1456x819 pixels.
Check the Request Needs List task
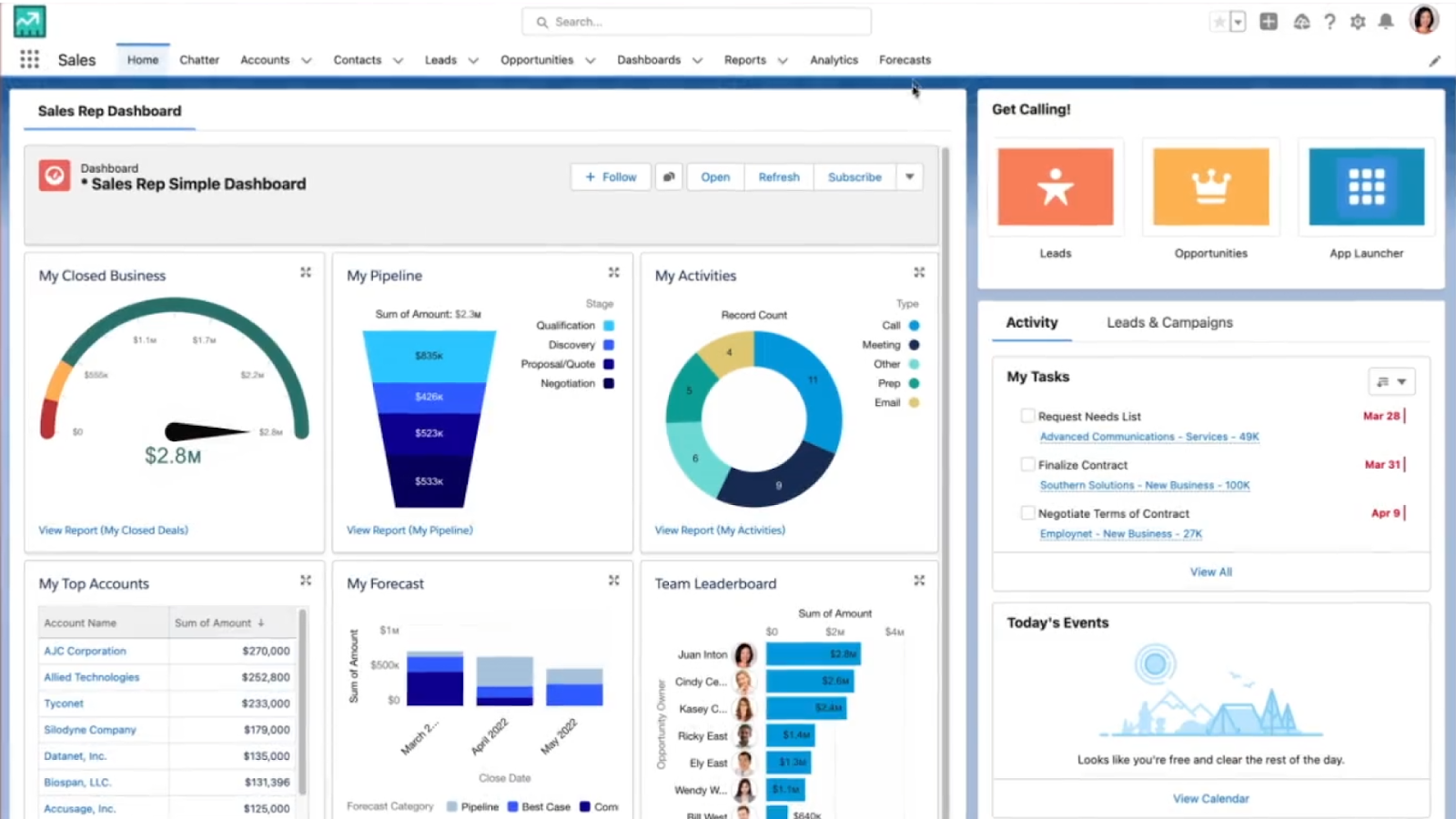click(1027, 416)
